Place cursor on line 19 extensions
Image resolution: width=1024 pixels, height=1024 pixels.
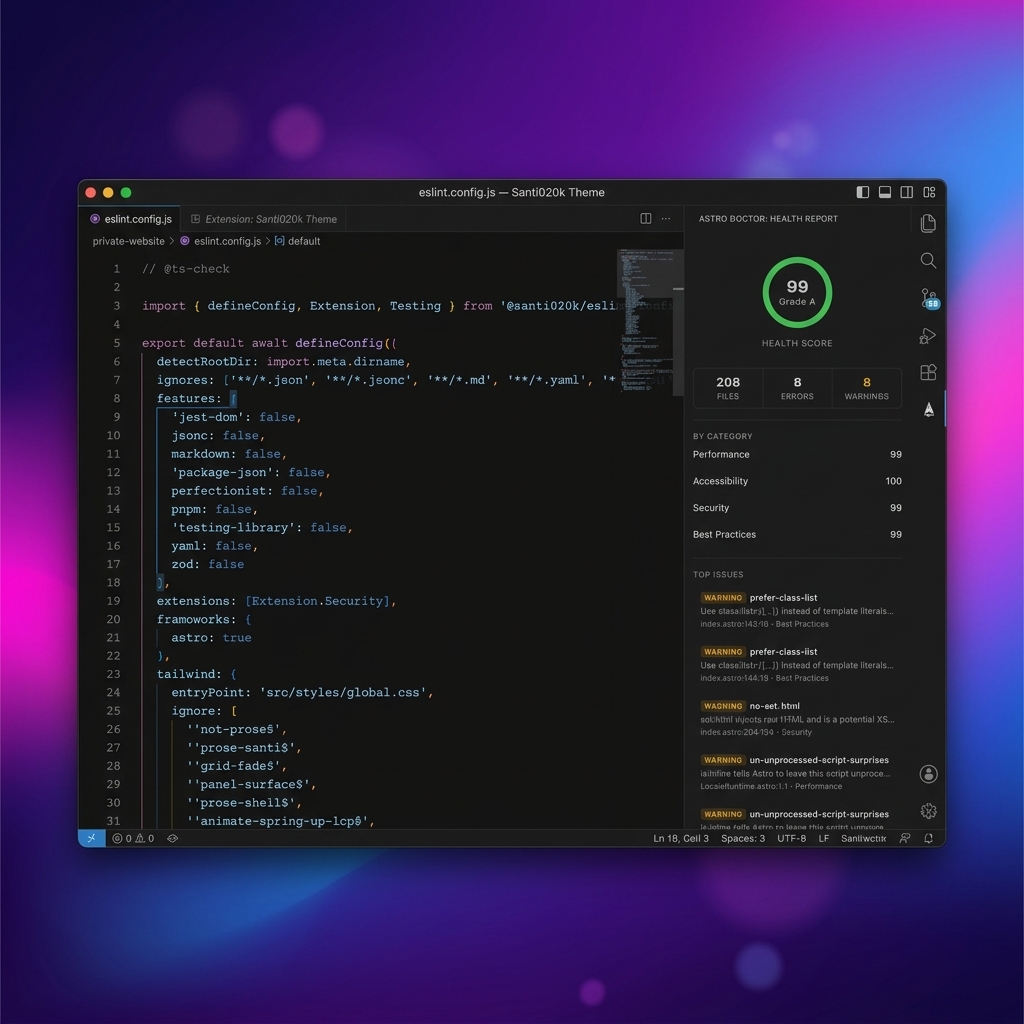(276, 601)
